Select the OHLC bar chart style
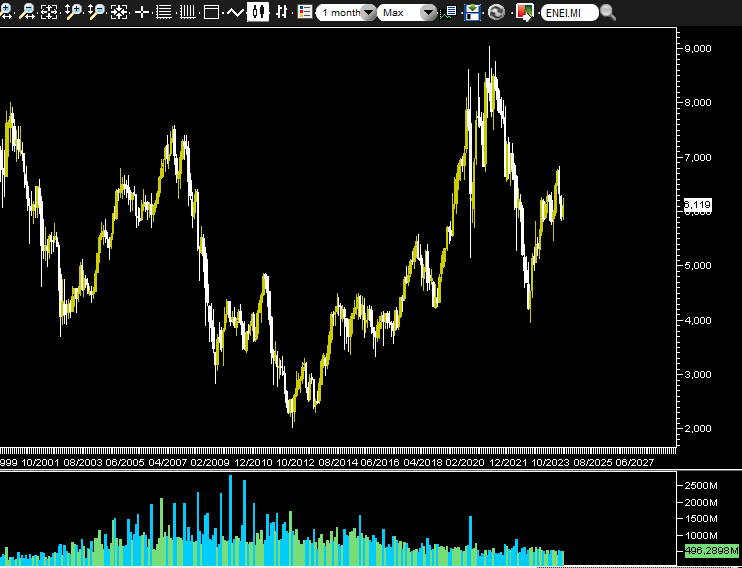 tap(281, 12)
